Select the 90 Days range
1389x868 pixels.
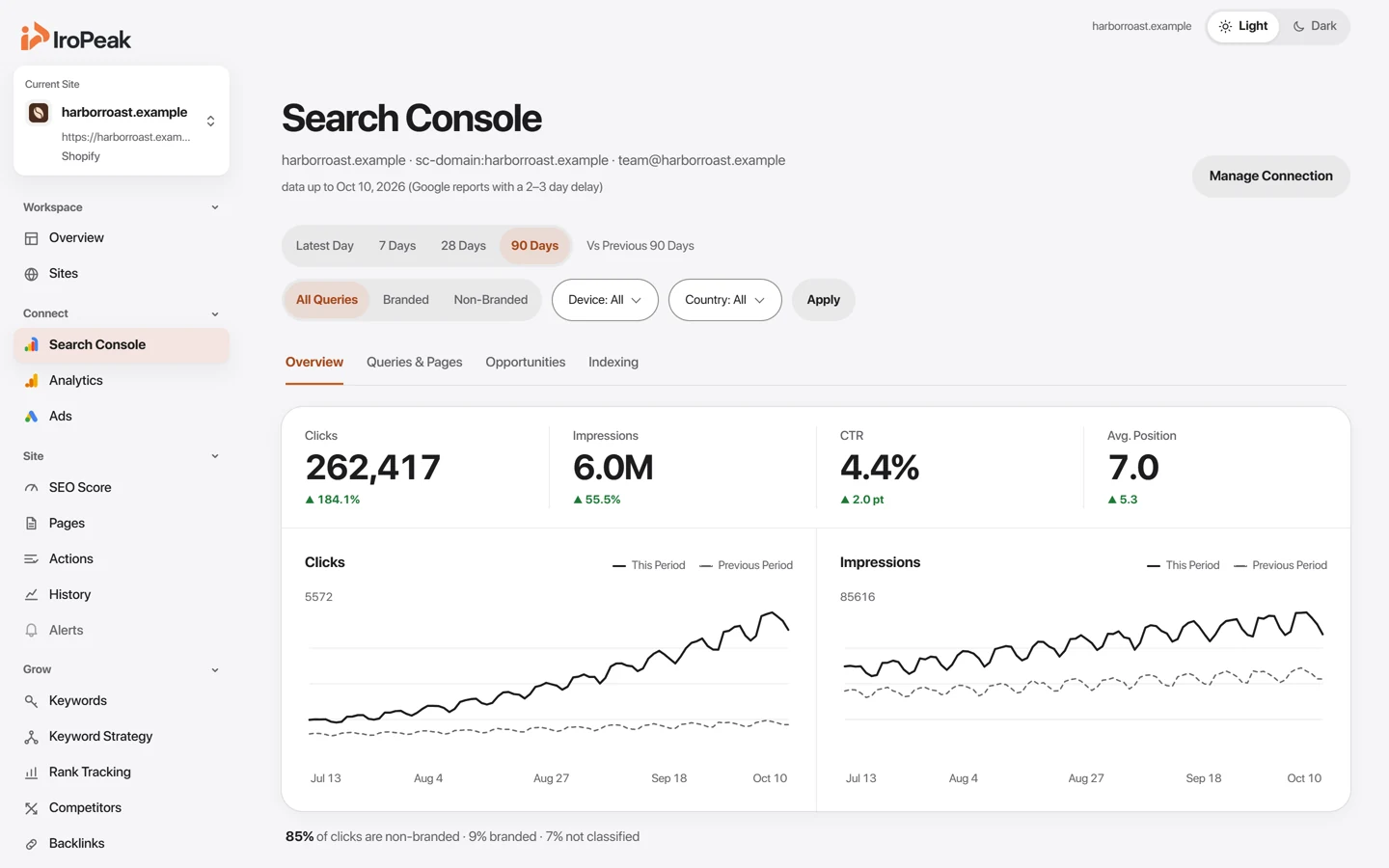click(x=534, y=246)
